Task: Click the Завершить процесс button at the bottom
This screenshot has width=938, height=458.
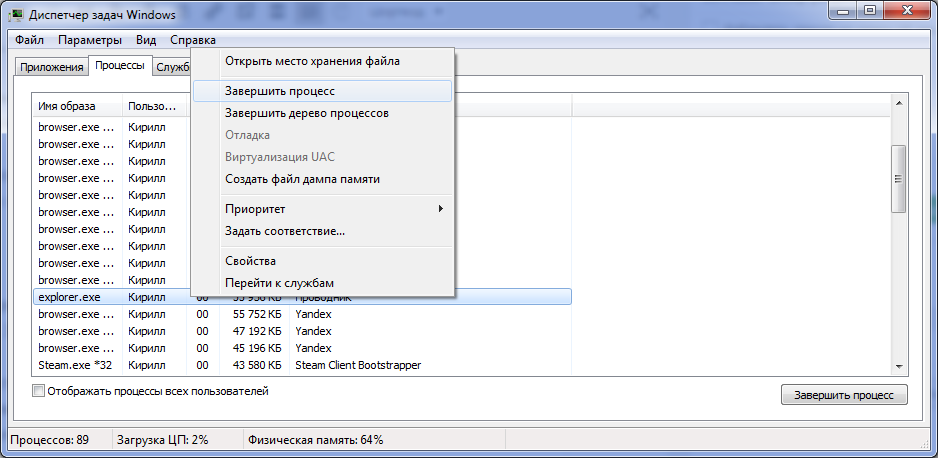Action: 844,395
